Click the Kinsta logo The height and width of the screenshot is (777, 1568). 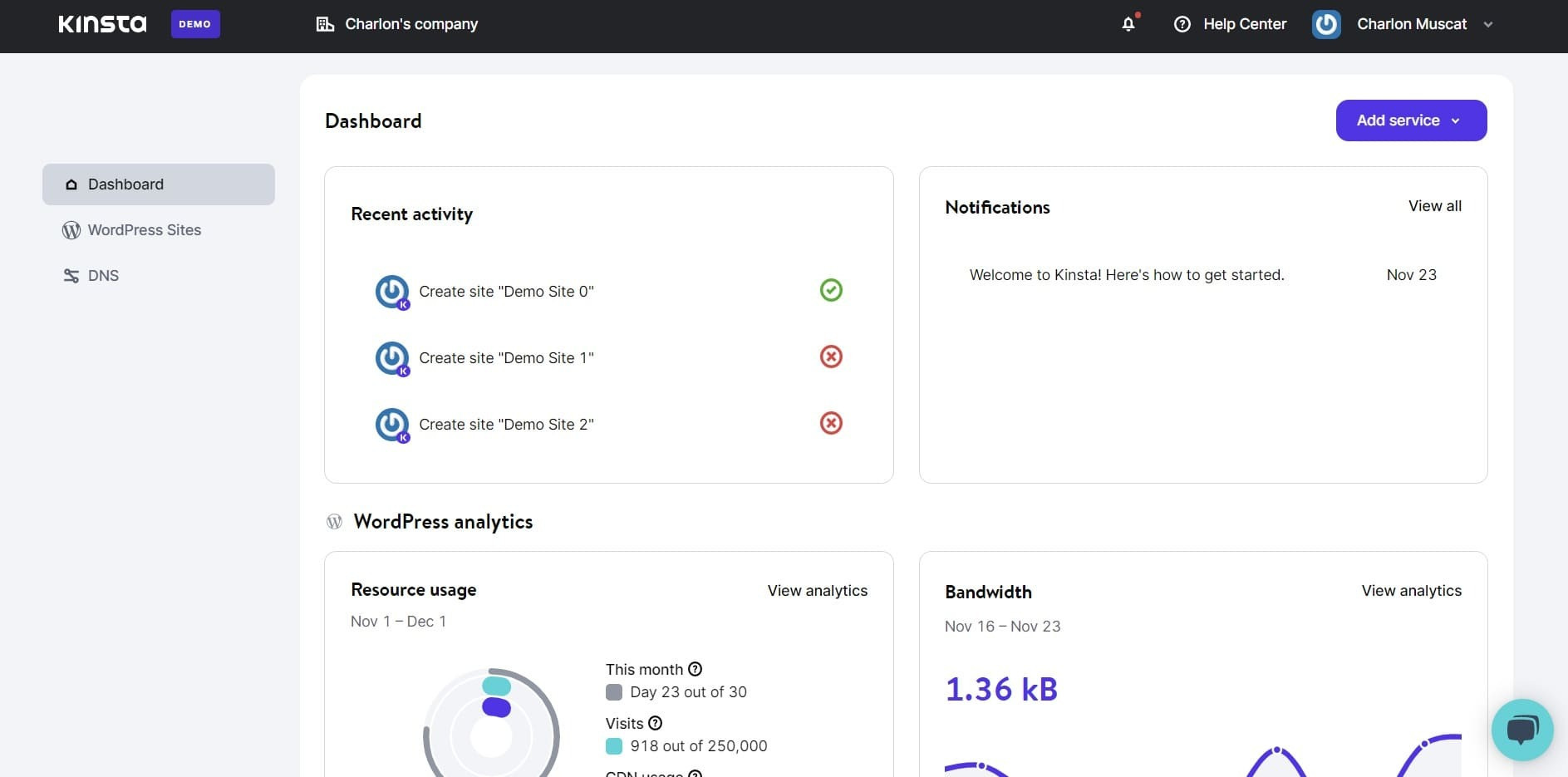click(x=102, y=24)
